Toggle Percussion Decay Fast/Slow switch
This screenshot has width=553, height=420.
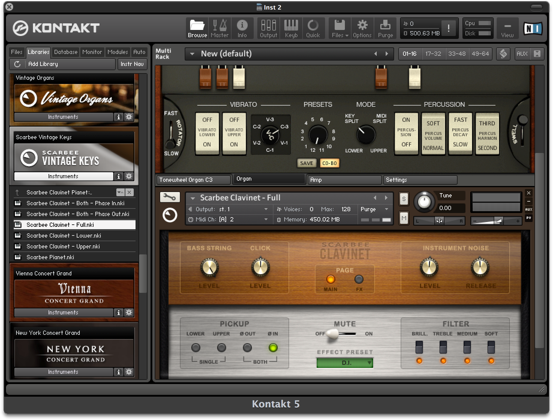coord(460,133)
